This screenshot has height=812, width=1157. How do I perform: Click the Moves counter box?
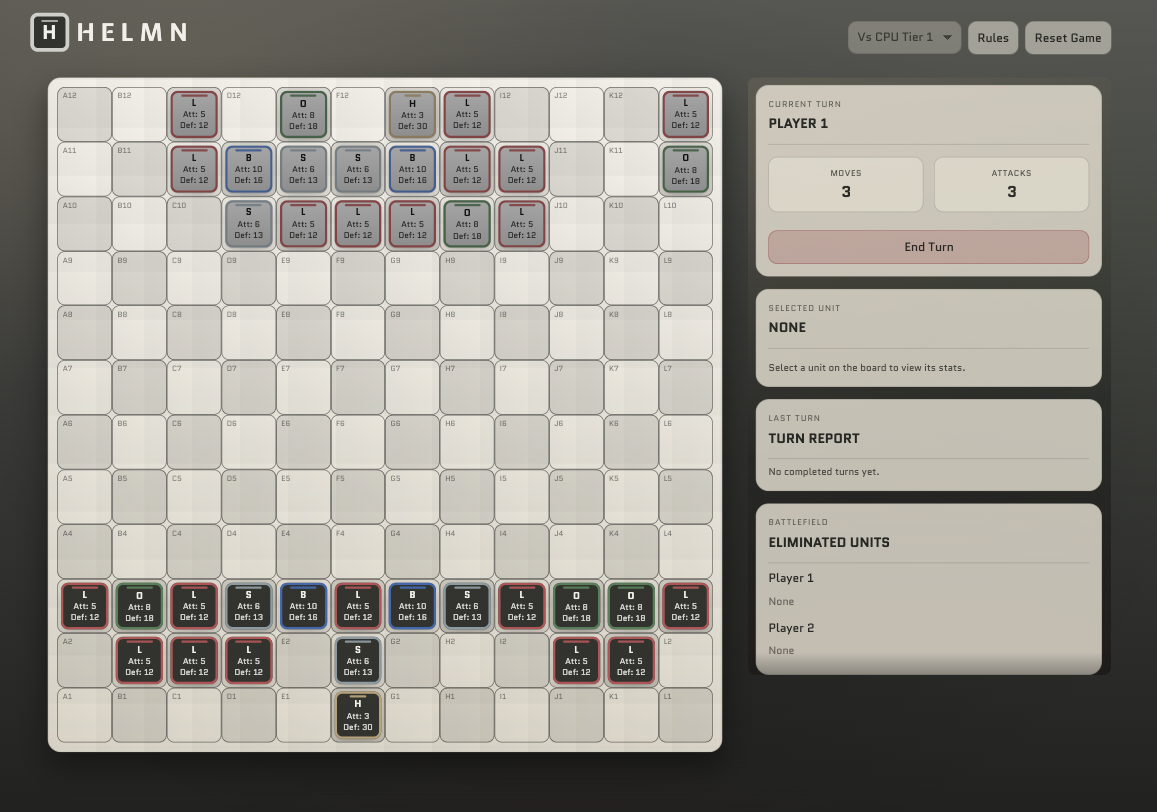point(846,185)
